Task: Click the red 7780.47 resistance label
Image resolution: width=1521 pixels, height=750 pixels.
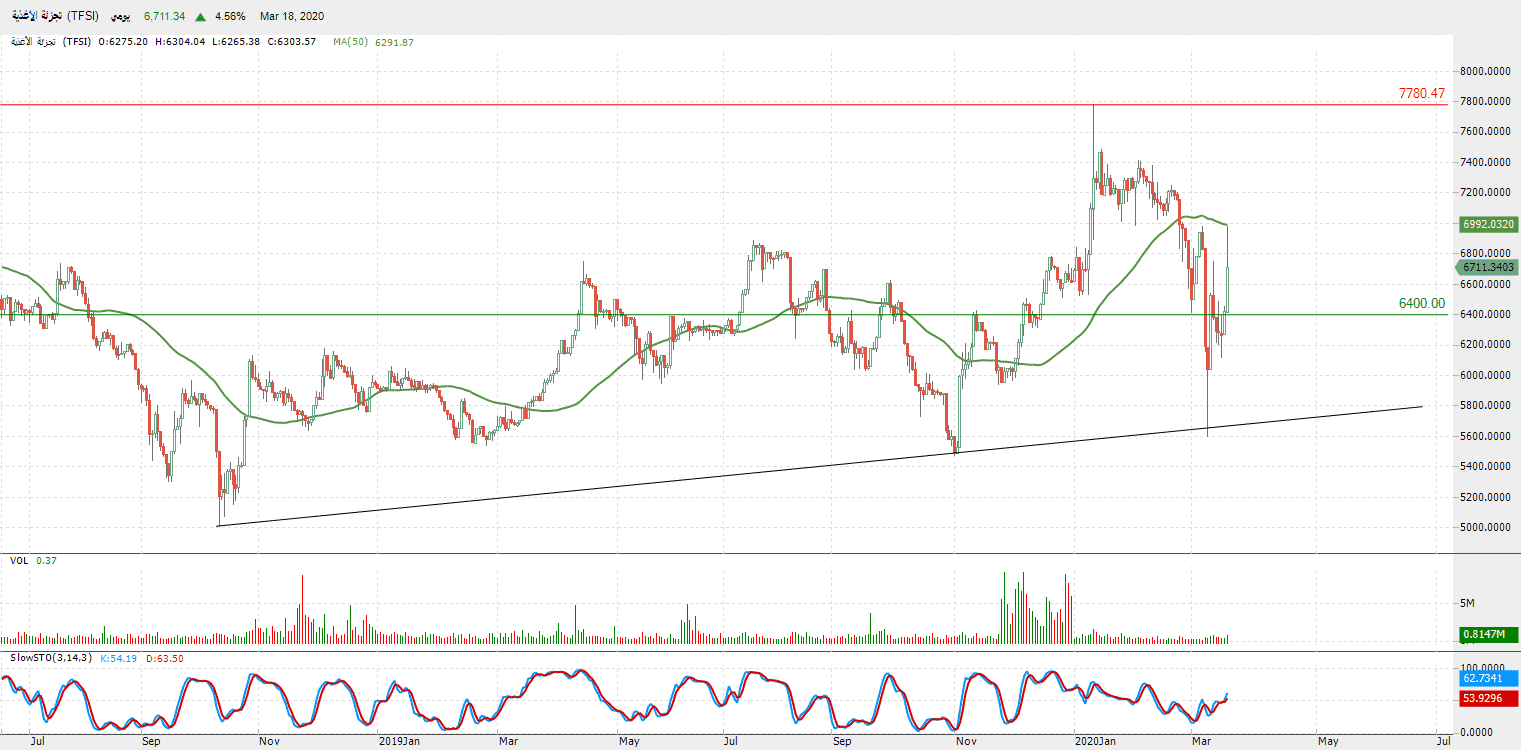Action: [x=1422, y=93]
